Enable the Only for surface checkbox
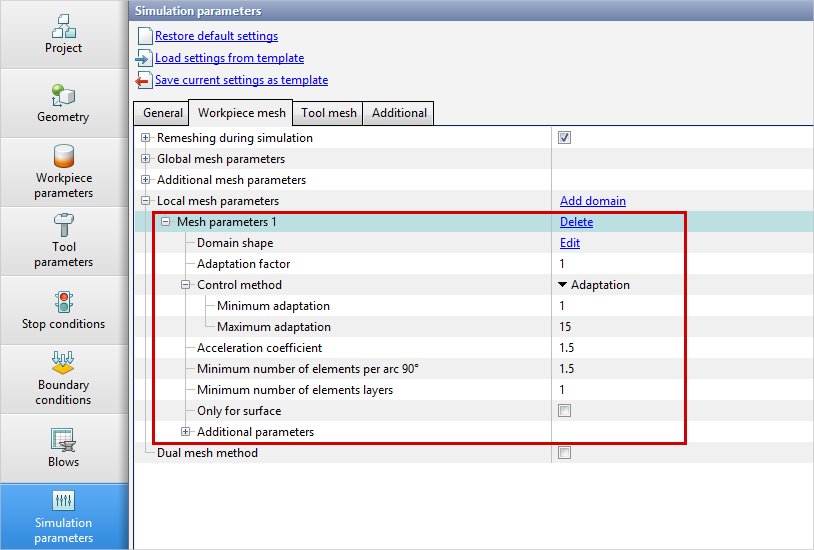814x550 pixels. pyautogui.click(x=564, y=411)
